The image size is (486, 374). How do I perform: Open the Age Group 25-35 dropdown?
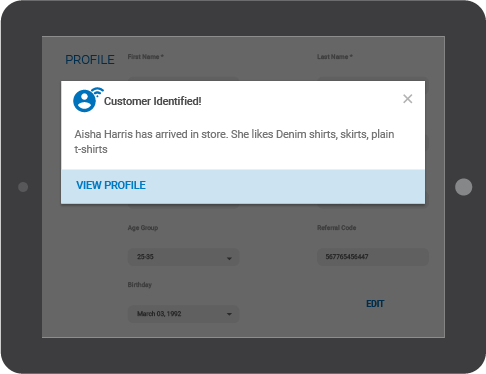(x=183, y=257)
